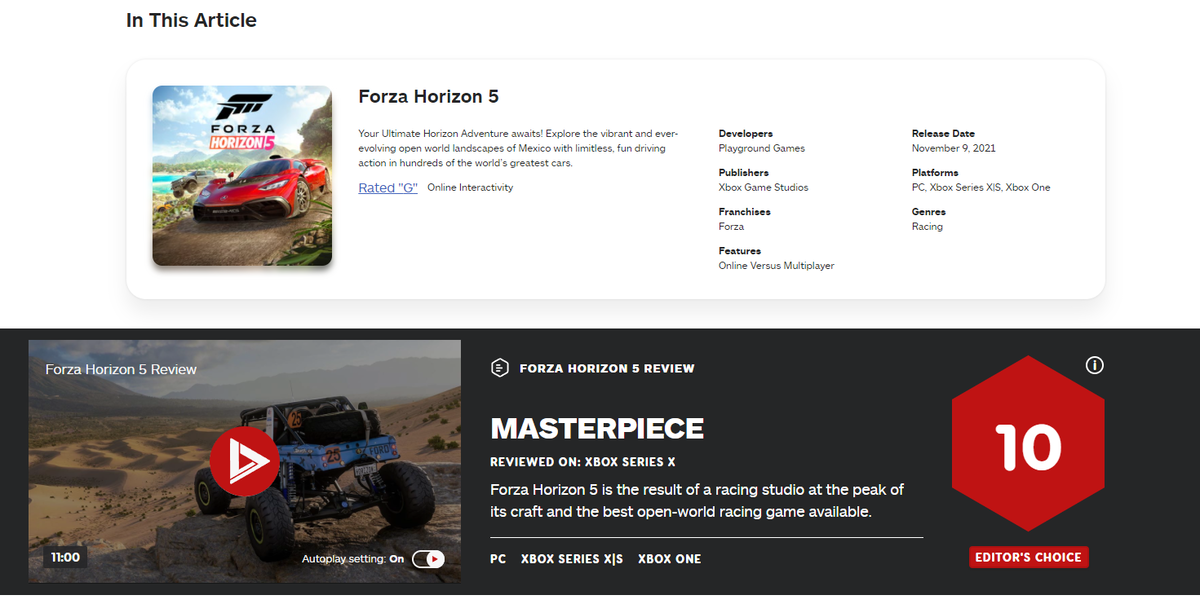Open the Forza franchise link

click(x=731, y=227)
